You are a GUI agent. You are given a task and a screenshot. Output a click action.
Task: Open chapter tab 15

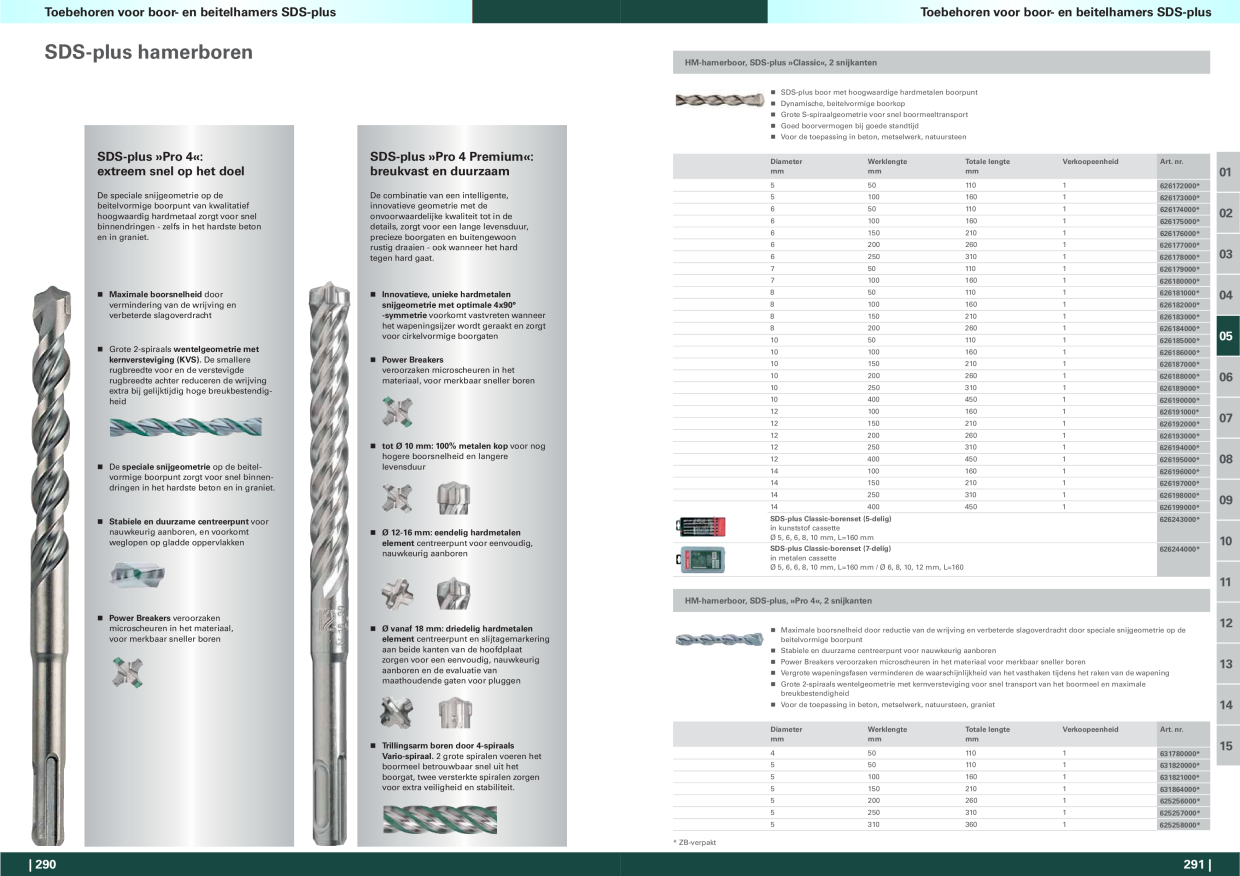pyautogui.click(x=1226, y=746)
